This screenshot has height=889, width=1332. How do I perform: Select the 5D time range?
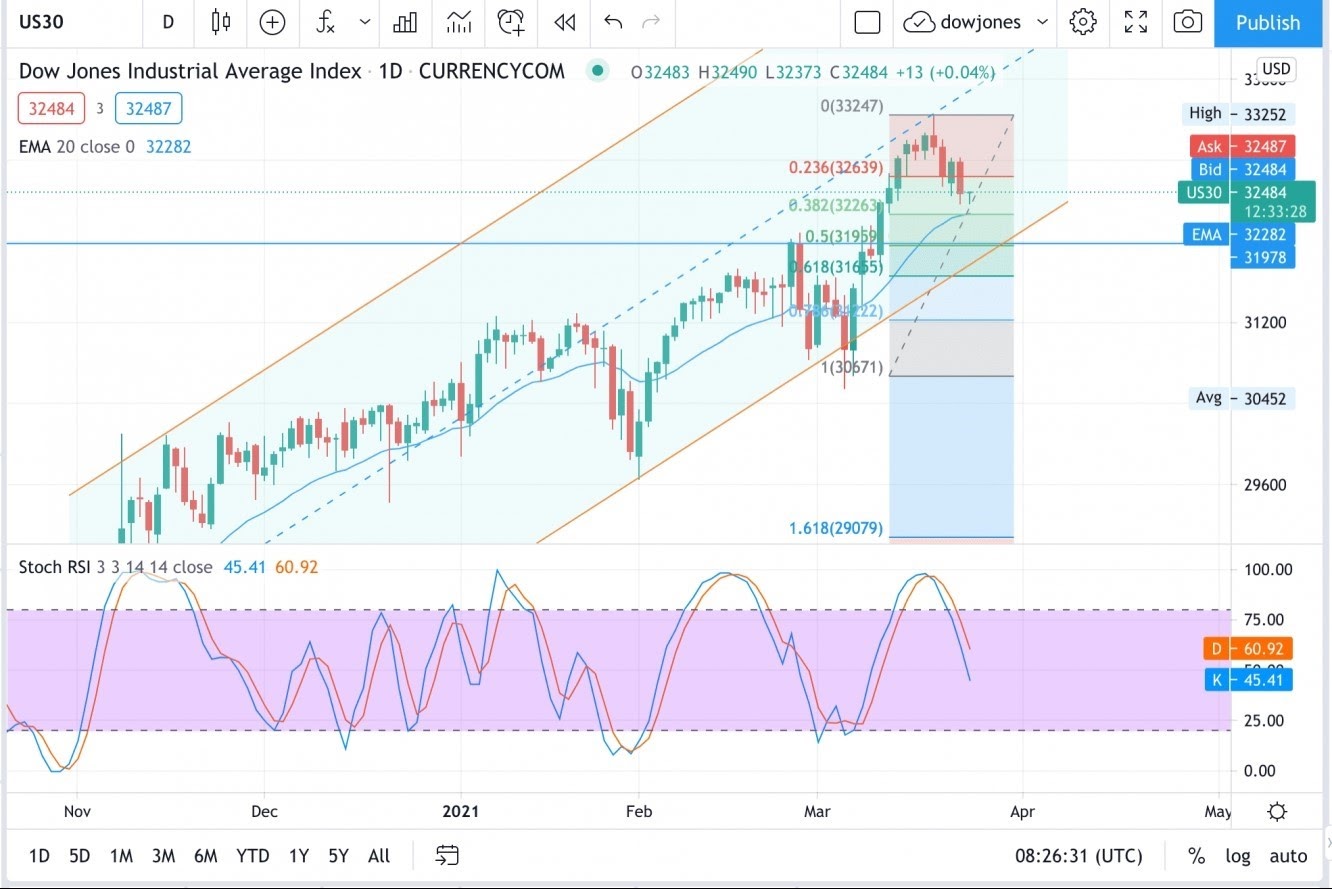click(80, 856)
